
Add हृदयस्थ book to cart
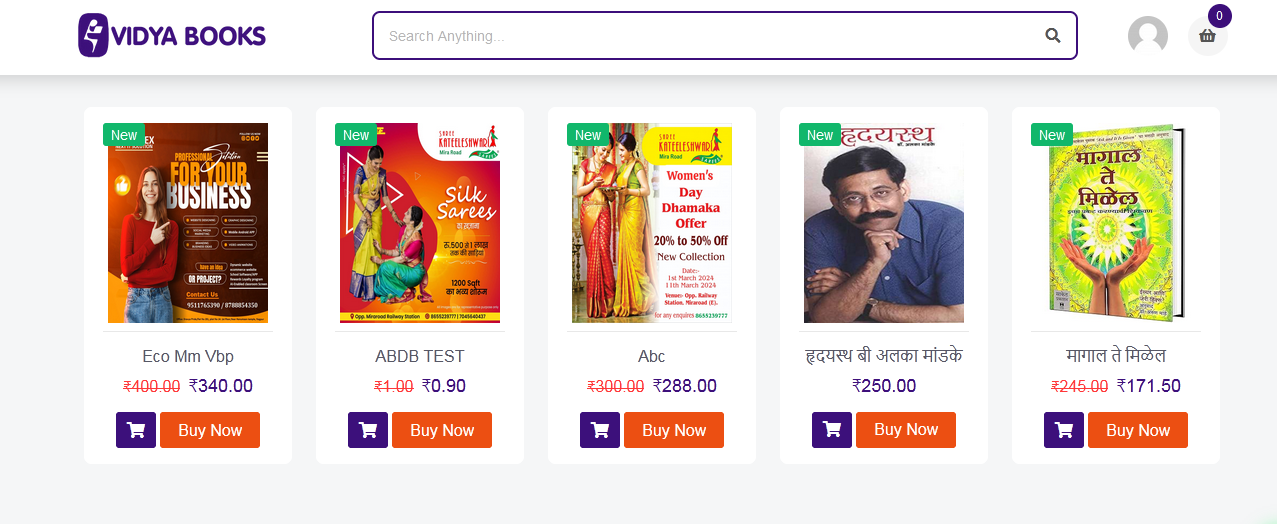[832, 430]
